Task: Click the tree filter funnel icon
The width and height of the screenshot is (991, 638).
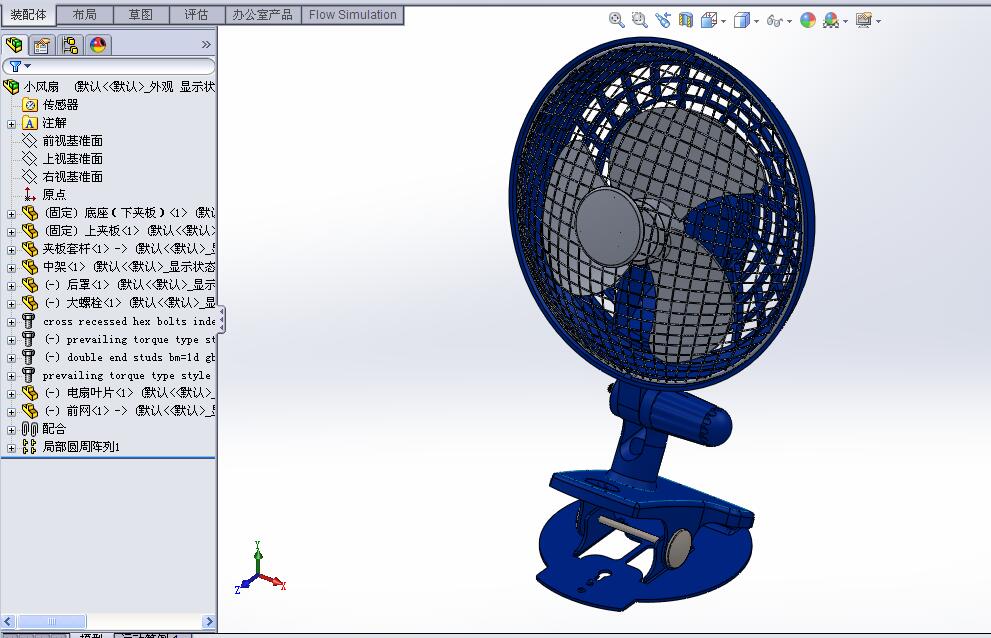Action: [16, 66]
